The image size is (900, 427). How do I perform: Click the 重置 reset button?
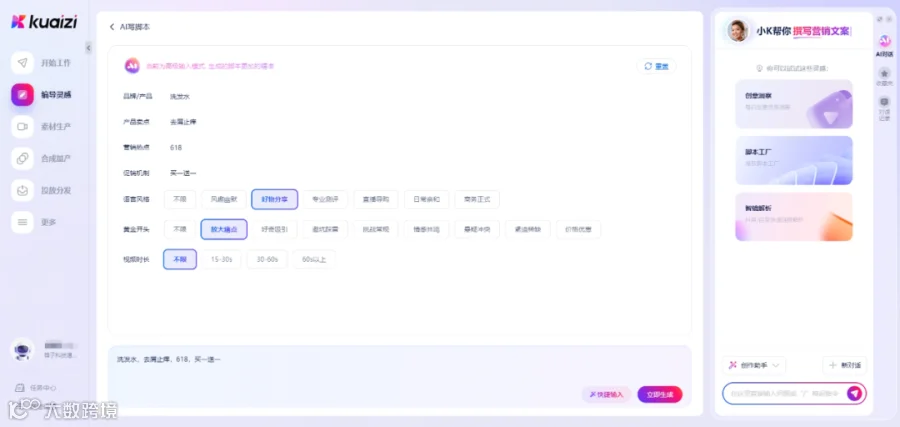pos(657,66)
